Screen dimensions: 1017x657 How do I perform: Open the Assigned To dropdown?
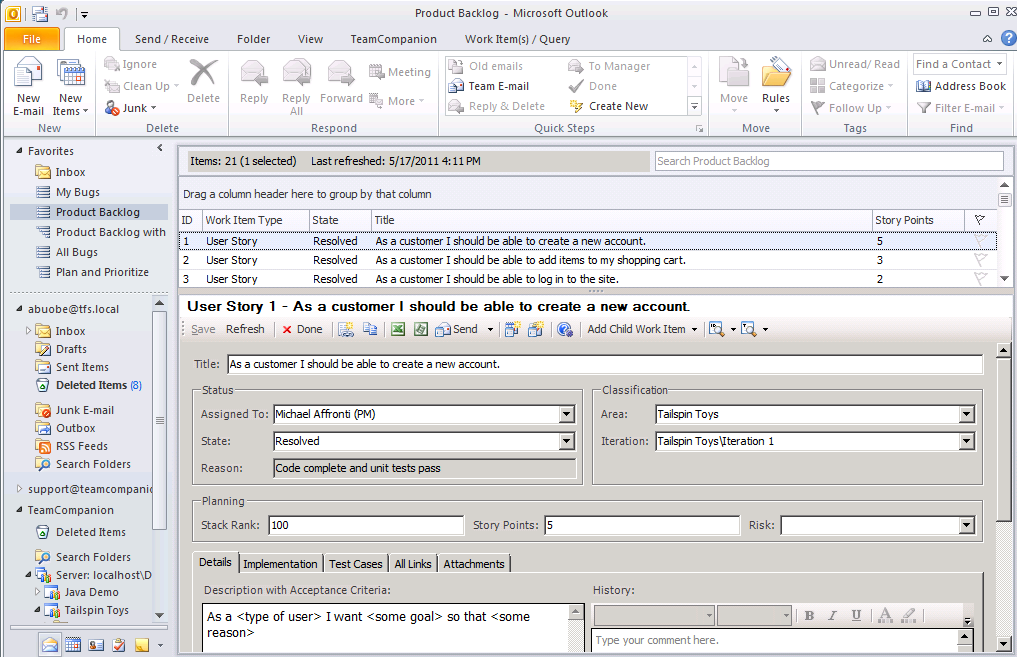click(567, 414)
